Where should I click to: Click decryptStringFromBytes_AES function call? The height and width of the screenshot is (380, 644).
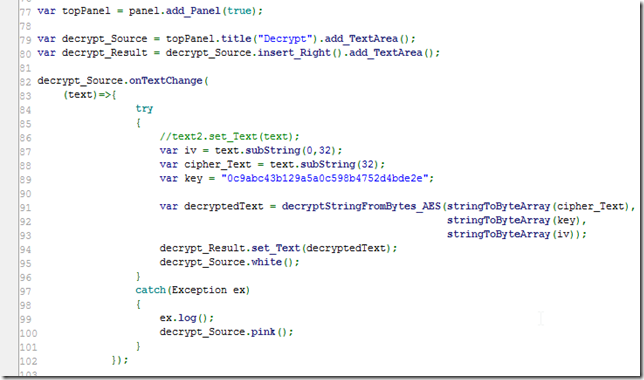(x=361, y=206)
